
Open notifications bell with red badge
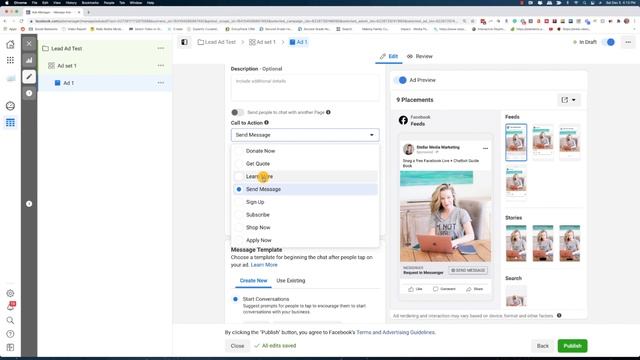(10, 306)
